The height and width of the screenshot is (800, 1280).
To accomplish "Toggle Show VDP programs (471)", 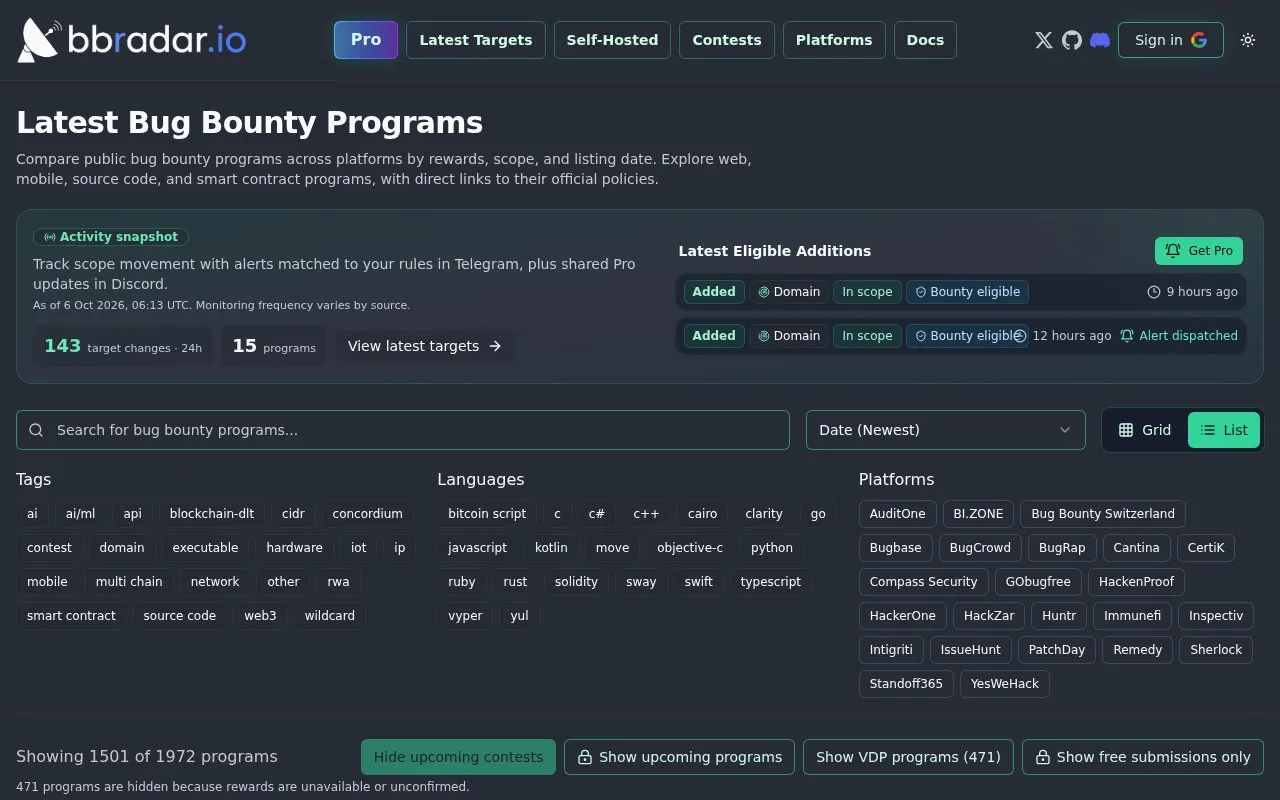I will pyautogui.click(x=908, y=757).
